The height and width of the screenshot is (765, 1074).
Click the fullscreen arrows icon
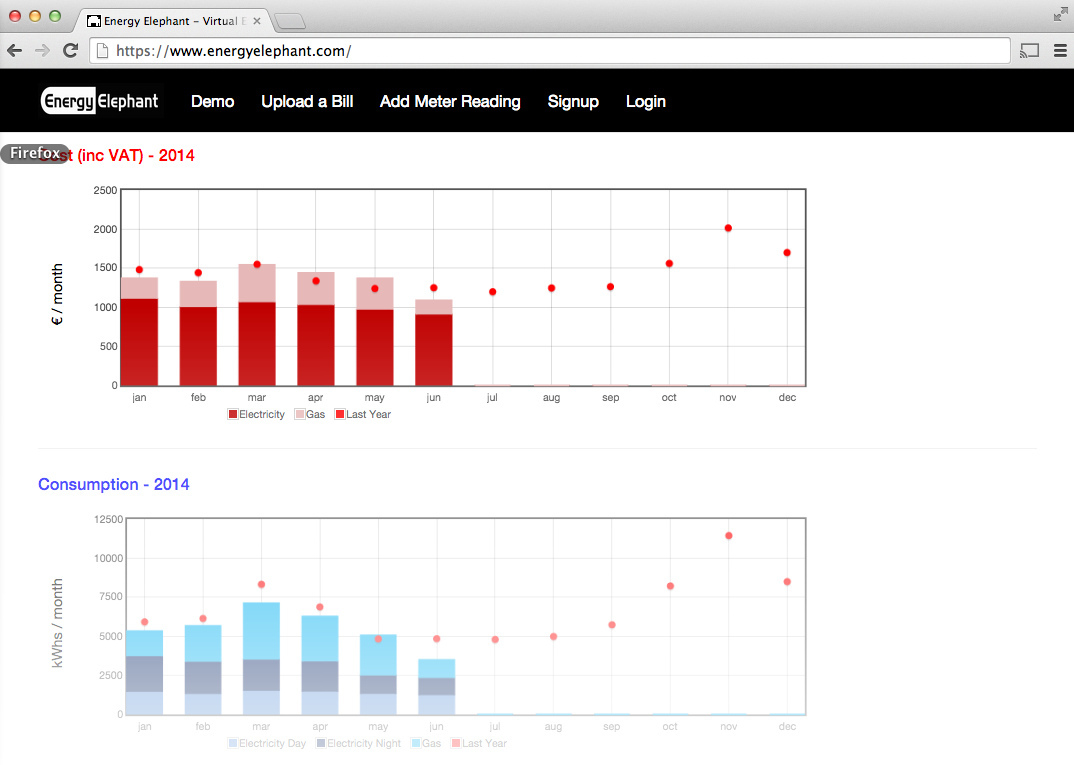point(1060,14)
